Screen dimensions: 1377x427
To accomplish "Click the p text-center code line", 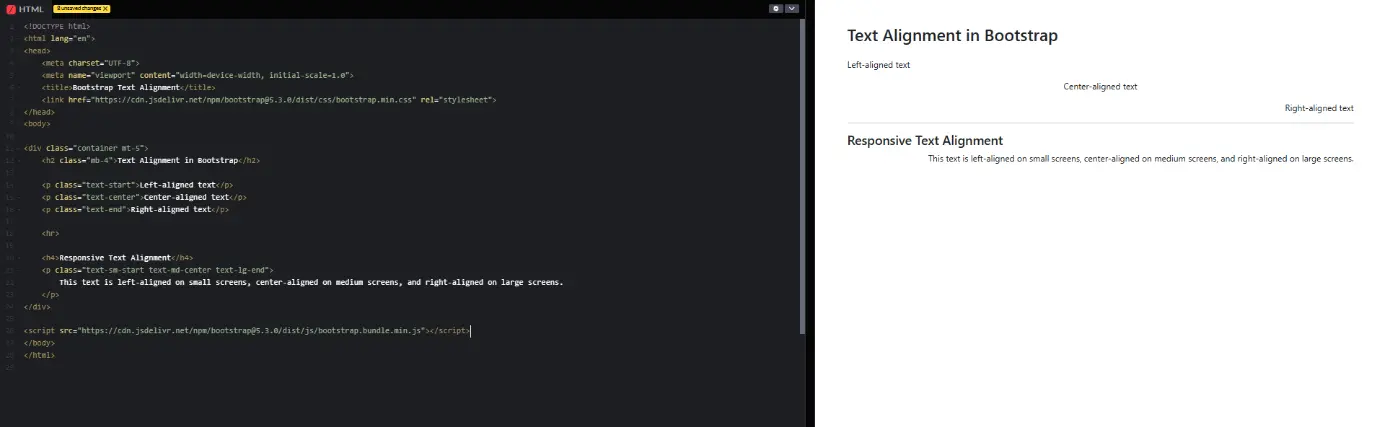I will 144,197.
